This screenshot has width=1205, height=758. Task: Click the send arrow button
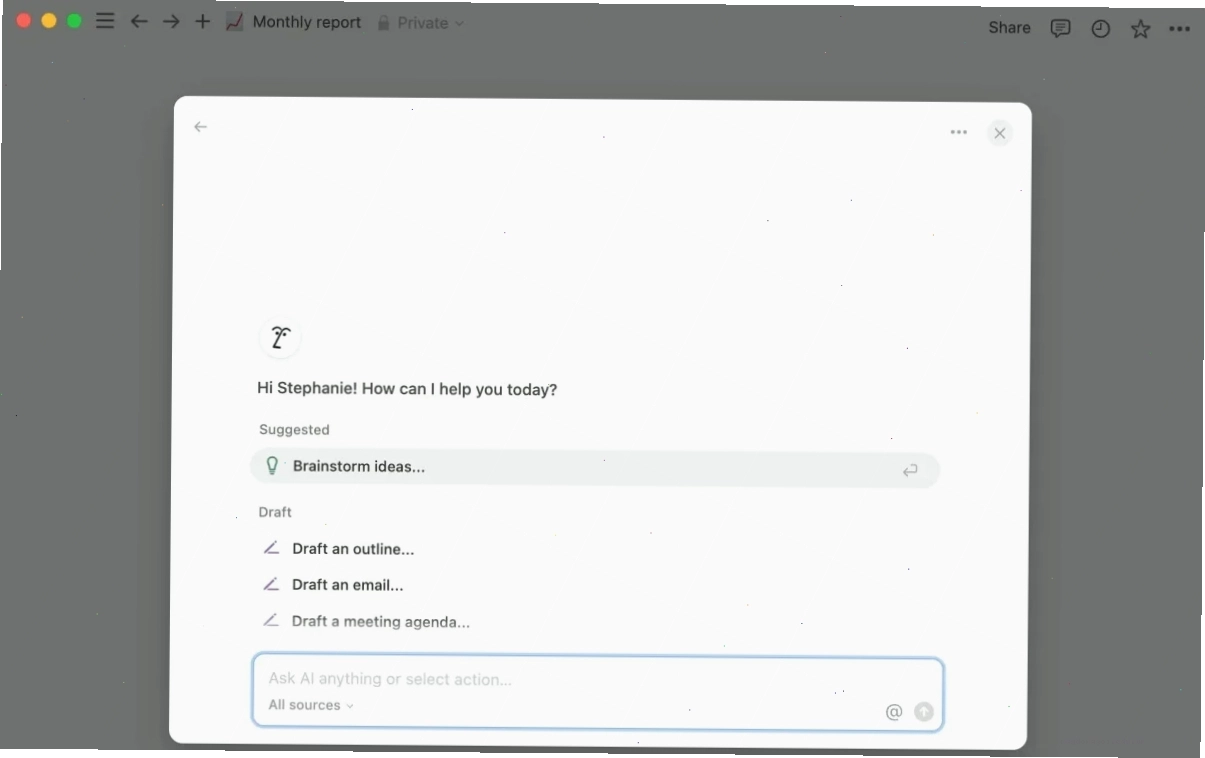[x=924, y=712]
